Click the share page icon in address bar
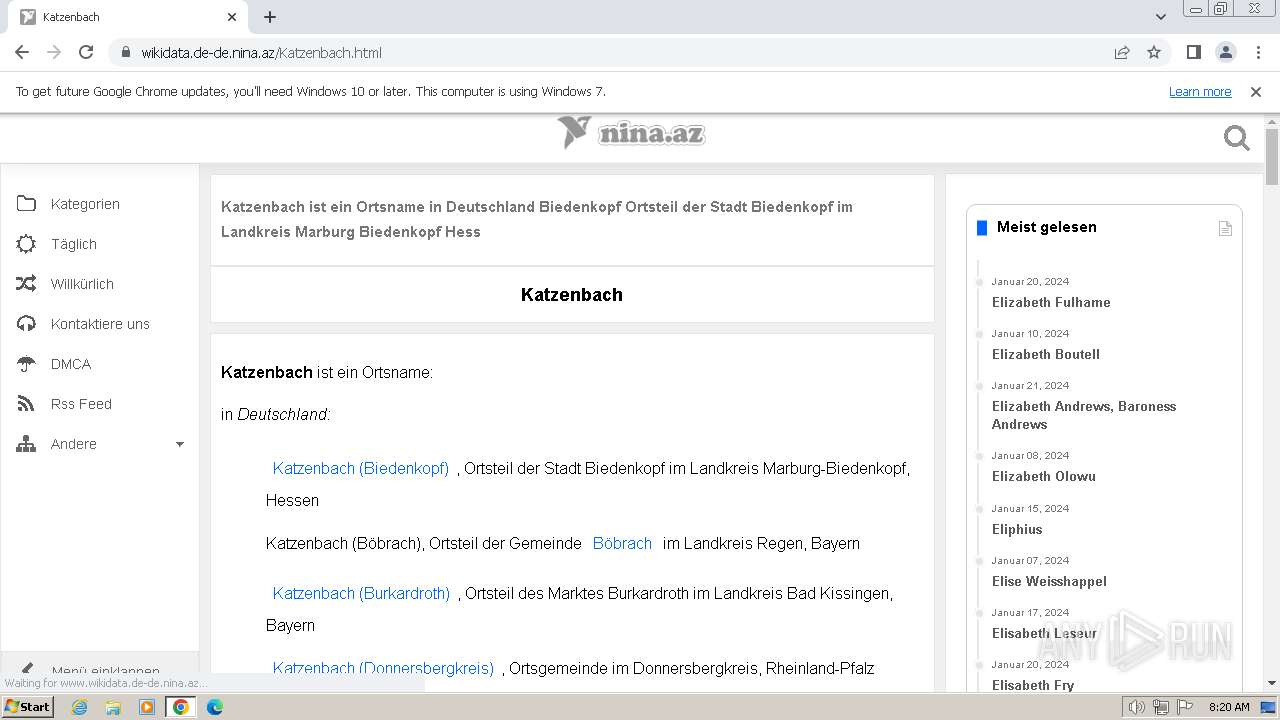 tap(1122, 53)
